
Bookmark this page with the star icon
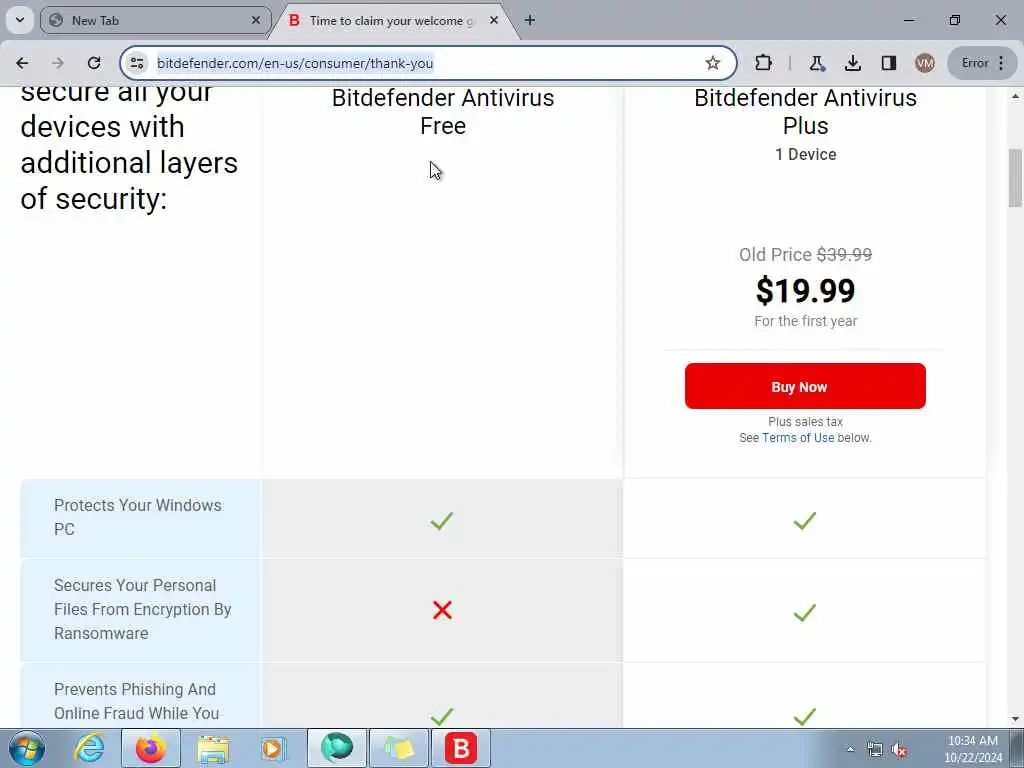tap(712, 63)
